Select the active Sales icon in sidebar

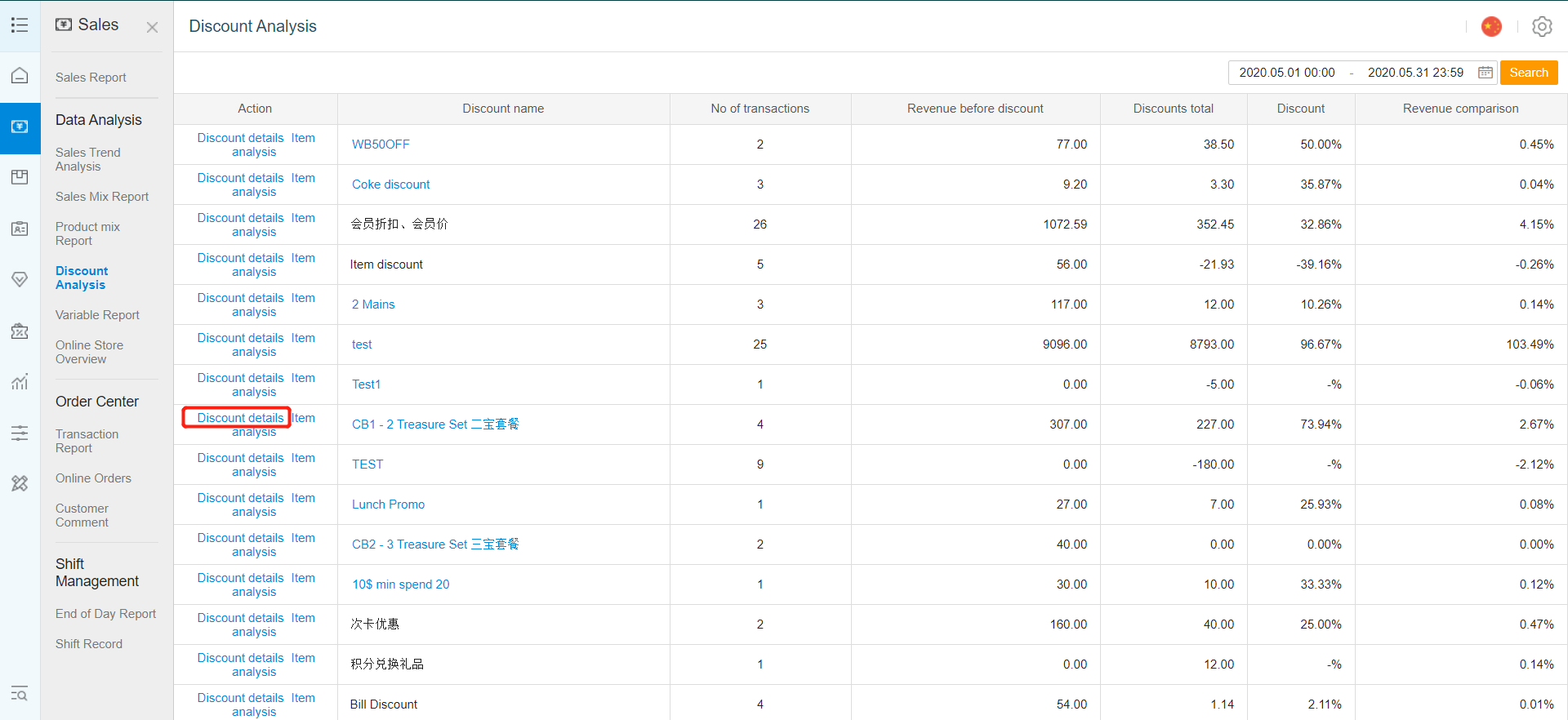20,127
